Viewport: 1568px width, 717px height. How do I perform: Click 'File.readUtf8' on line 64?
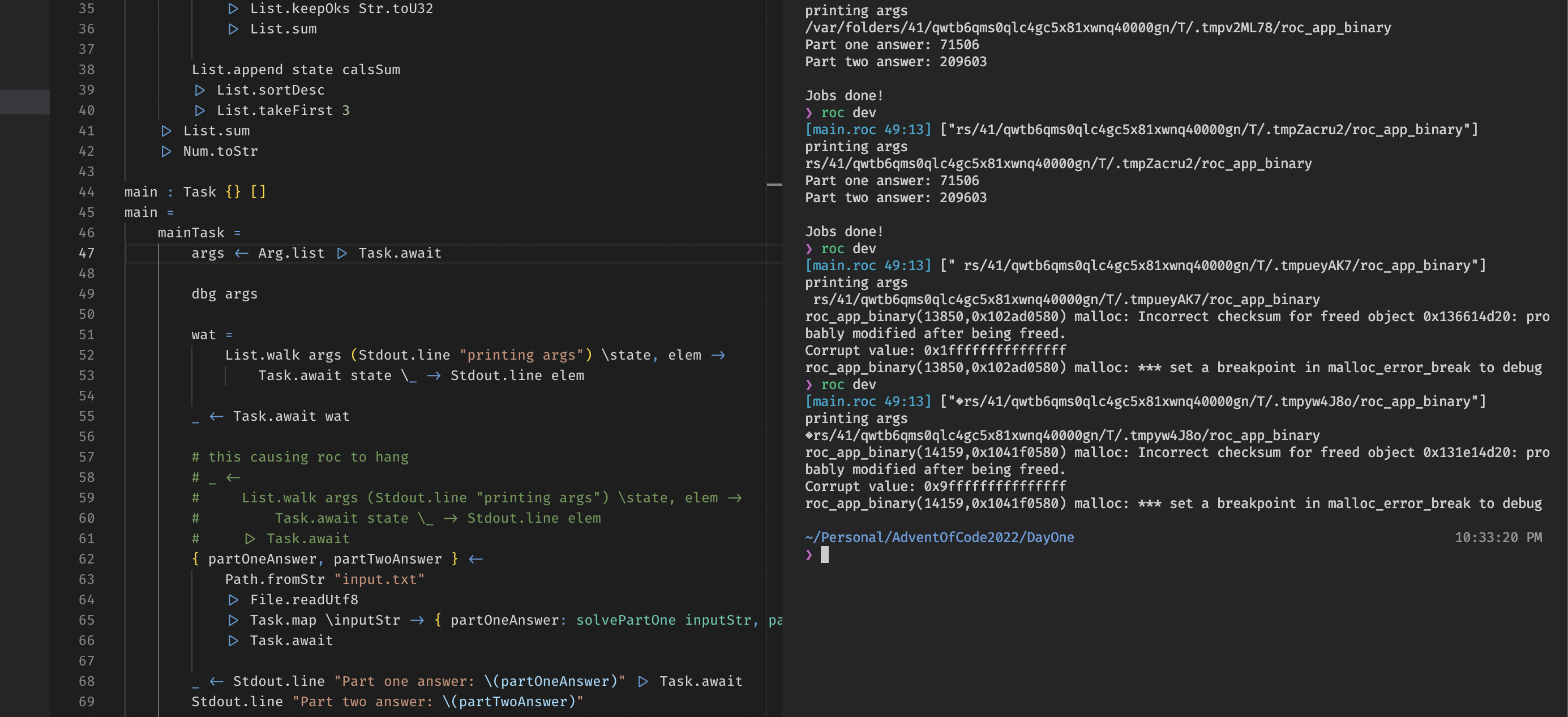point(304,599)
